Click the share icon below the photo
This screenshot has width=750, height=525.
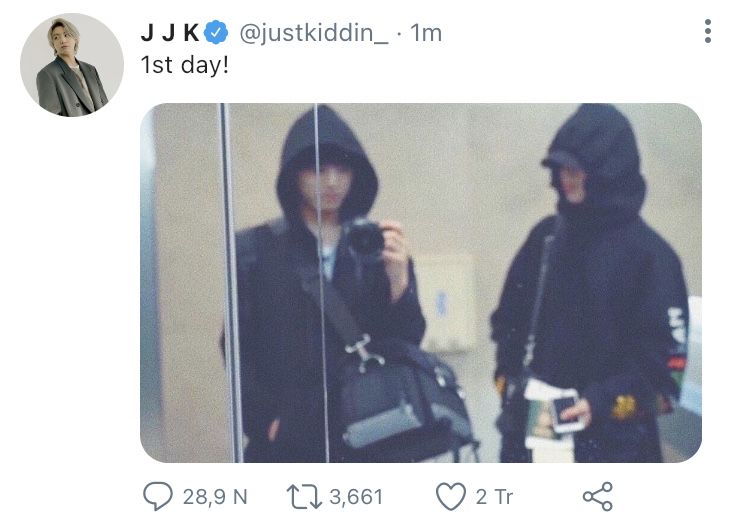pyautogui.click(x=597, y=496)
